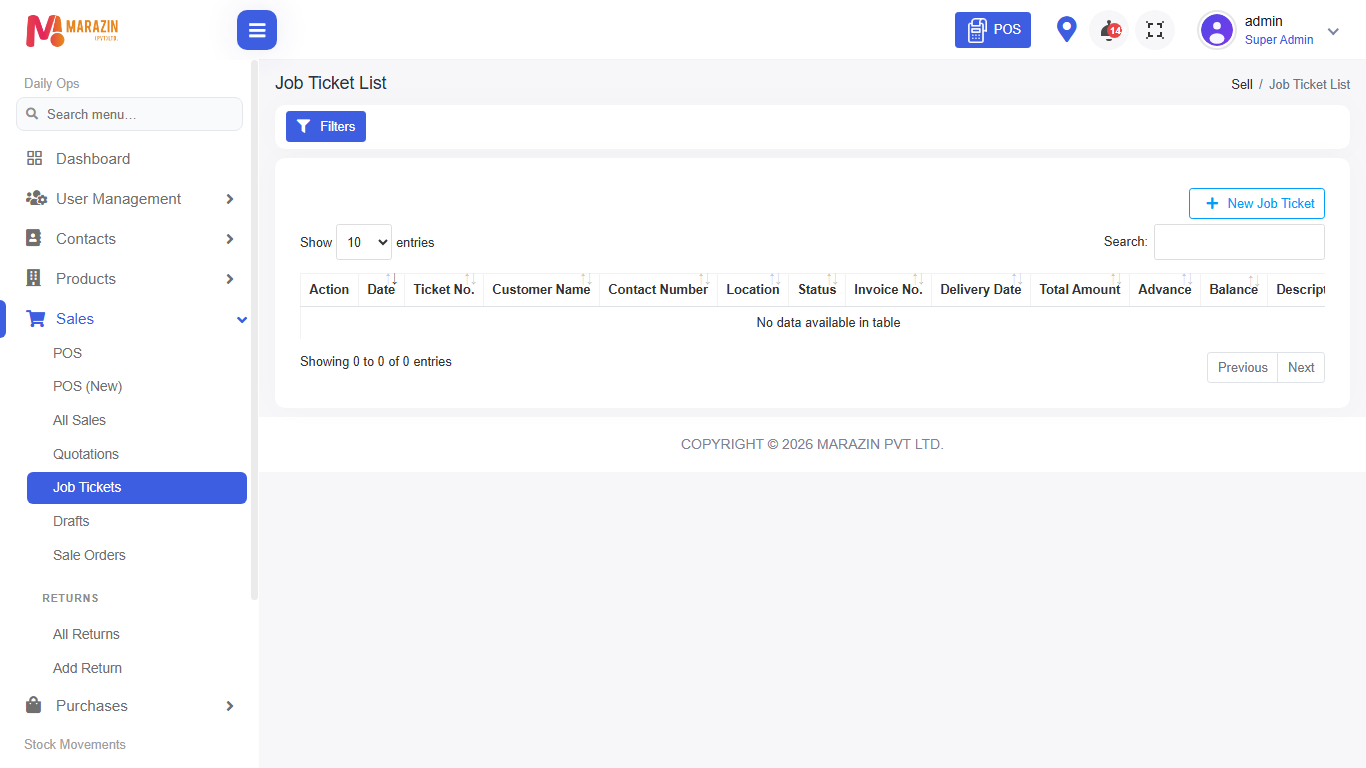Image resolution: width=1366 pixels, height=768 pixels.
Task: Select the Job Tickets menu item
Action: (137, 488)
